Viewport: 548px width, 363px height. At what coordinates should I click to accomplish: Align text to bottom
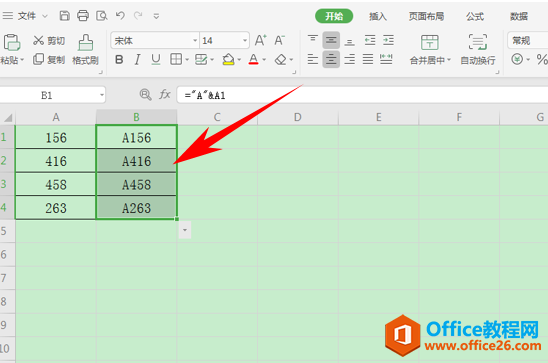349,41
